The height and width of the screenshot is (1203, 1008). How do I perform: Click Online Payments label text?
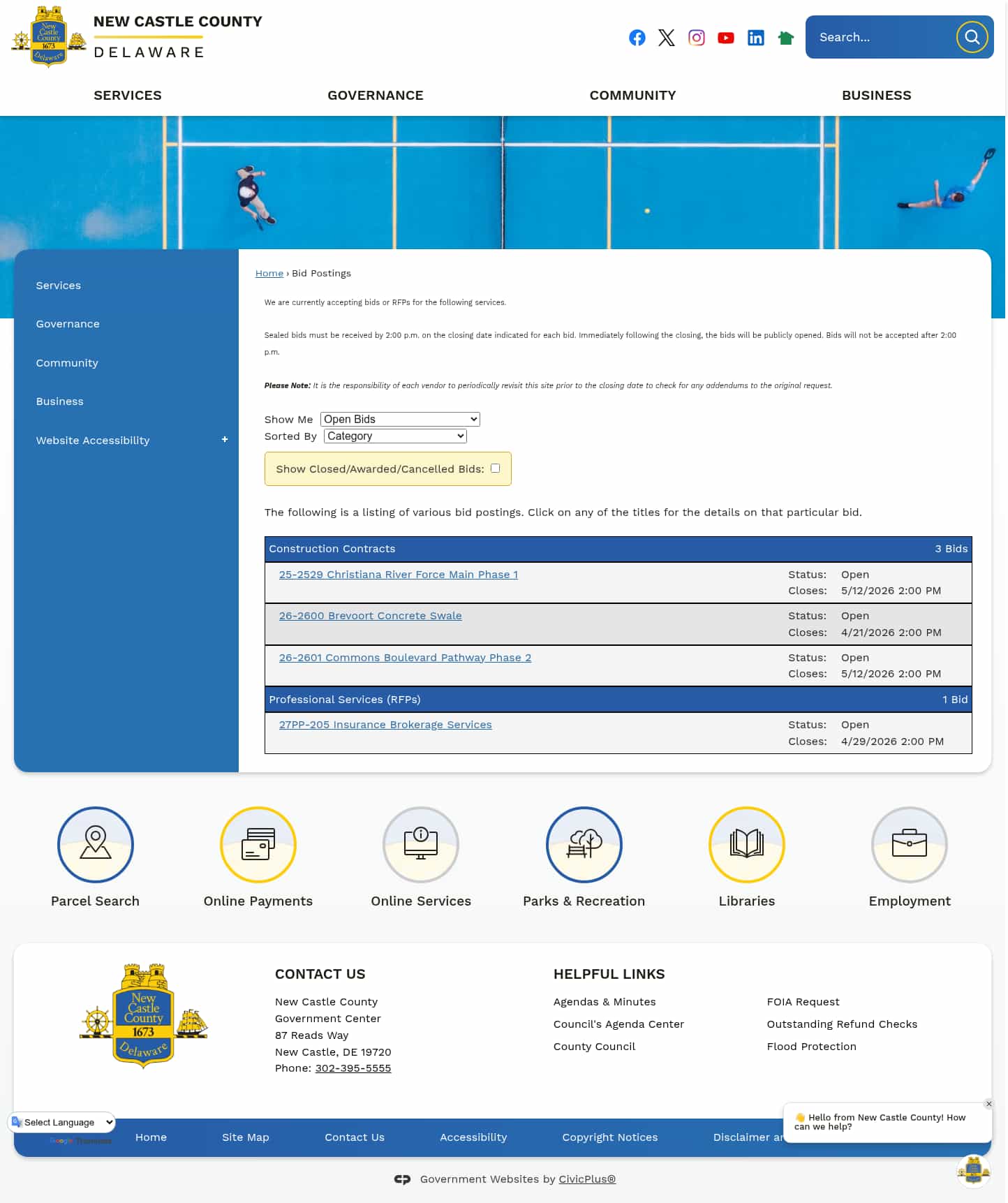(258, 901)
